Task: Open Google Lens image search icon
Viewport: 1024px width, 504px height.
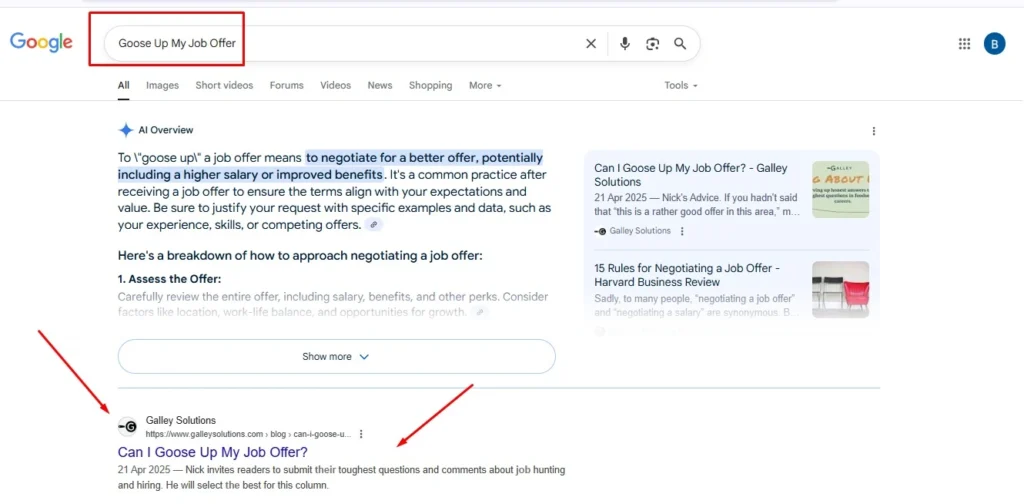Action: point(652,44)
